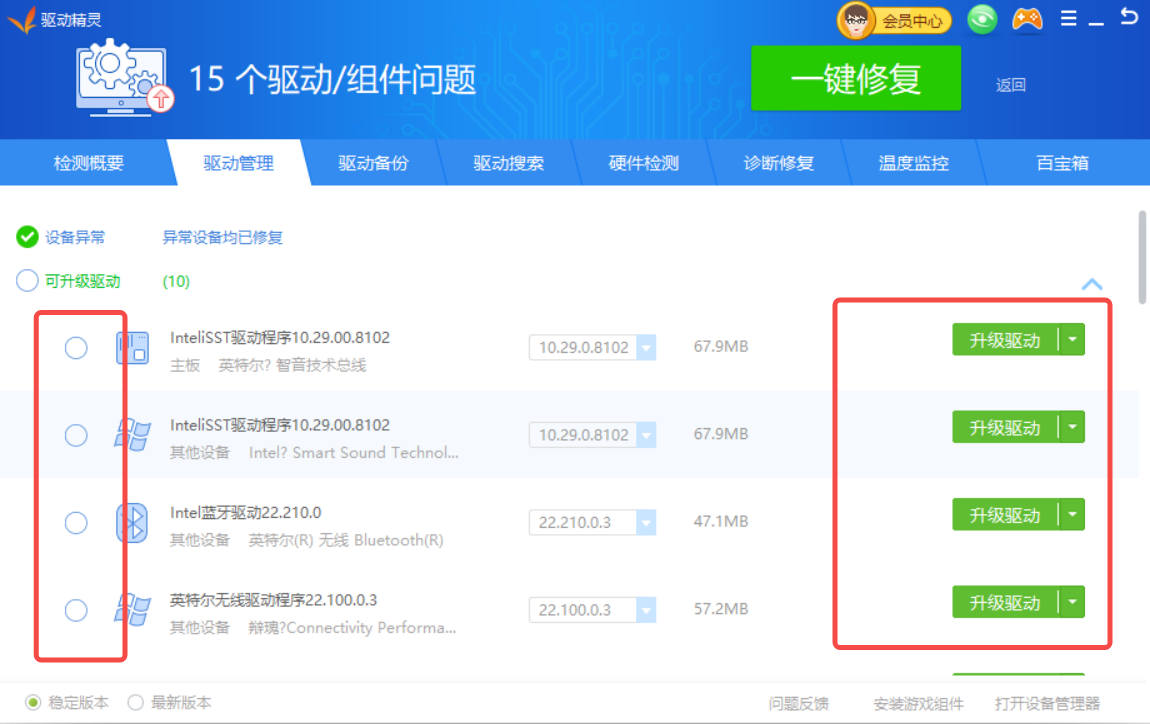Open the game controller icon
Image resolution: width=1150 pixels, height=724 pixels.
tap(1027, 19)
